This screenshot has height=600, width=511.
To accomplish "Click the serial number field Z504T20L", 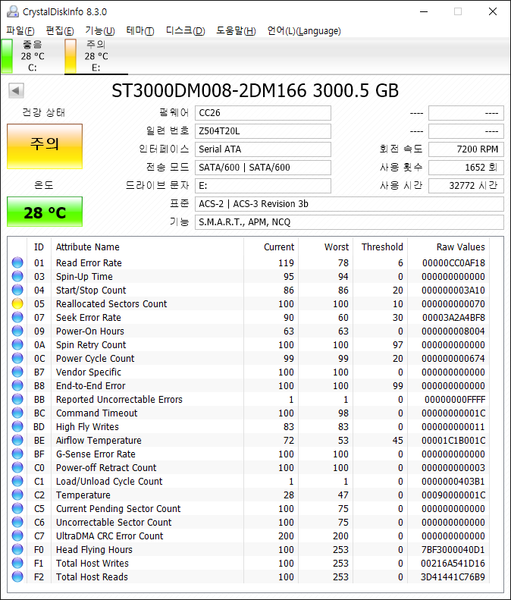I will pyautogui.click(x=263, y=131).
